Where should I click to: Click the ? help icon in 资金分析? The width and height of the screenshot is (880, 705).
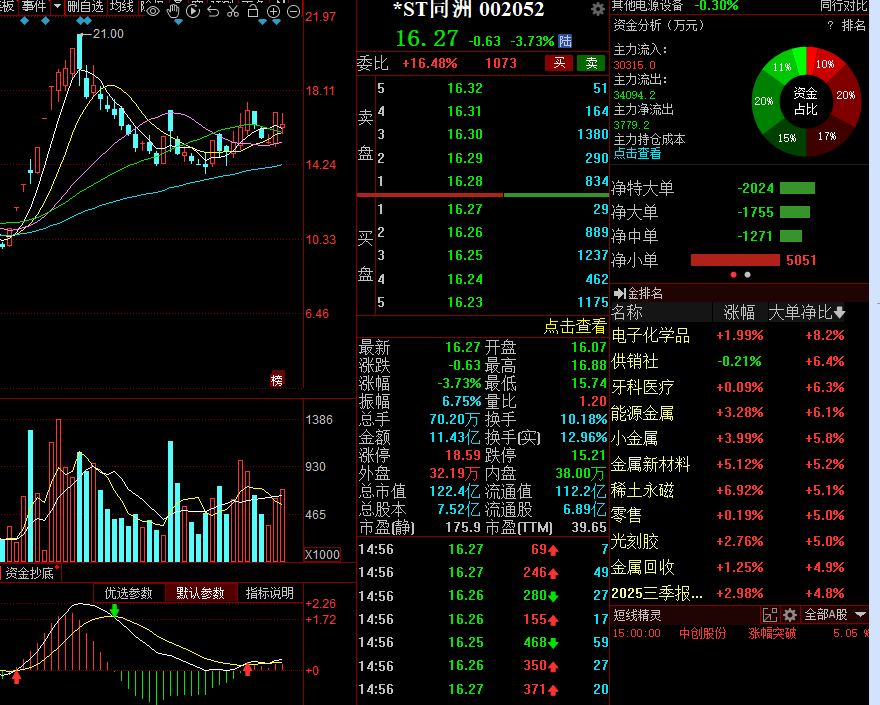point(830,26)
